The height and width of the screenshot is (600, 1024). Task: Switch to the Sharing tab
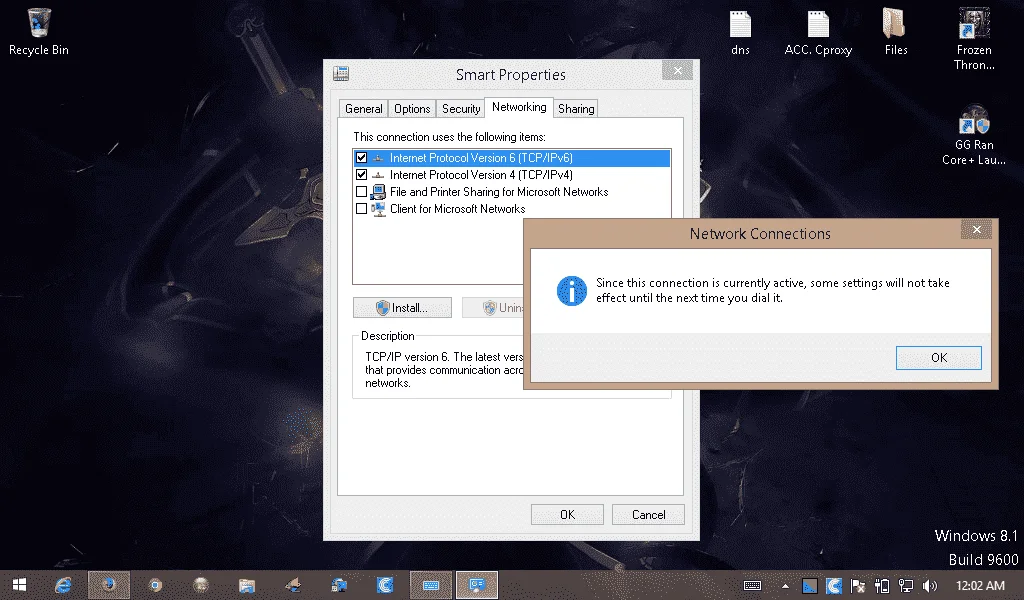[x=576, y=109]
